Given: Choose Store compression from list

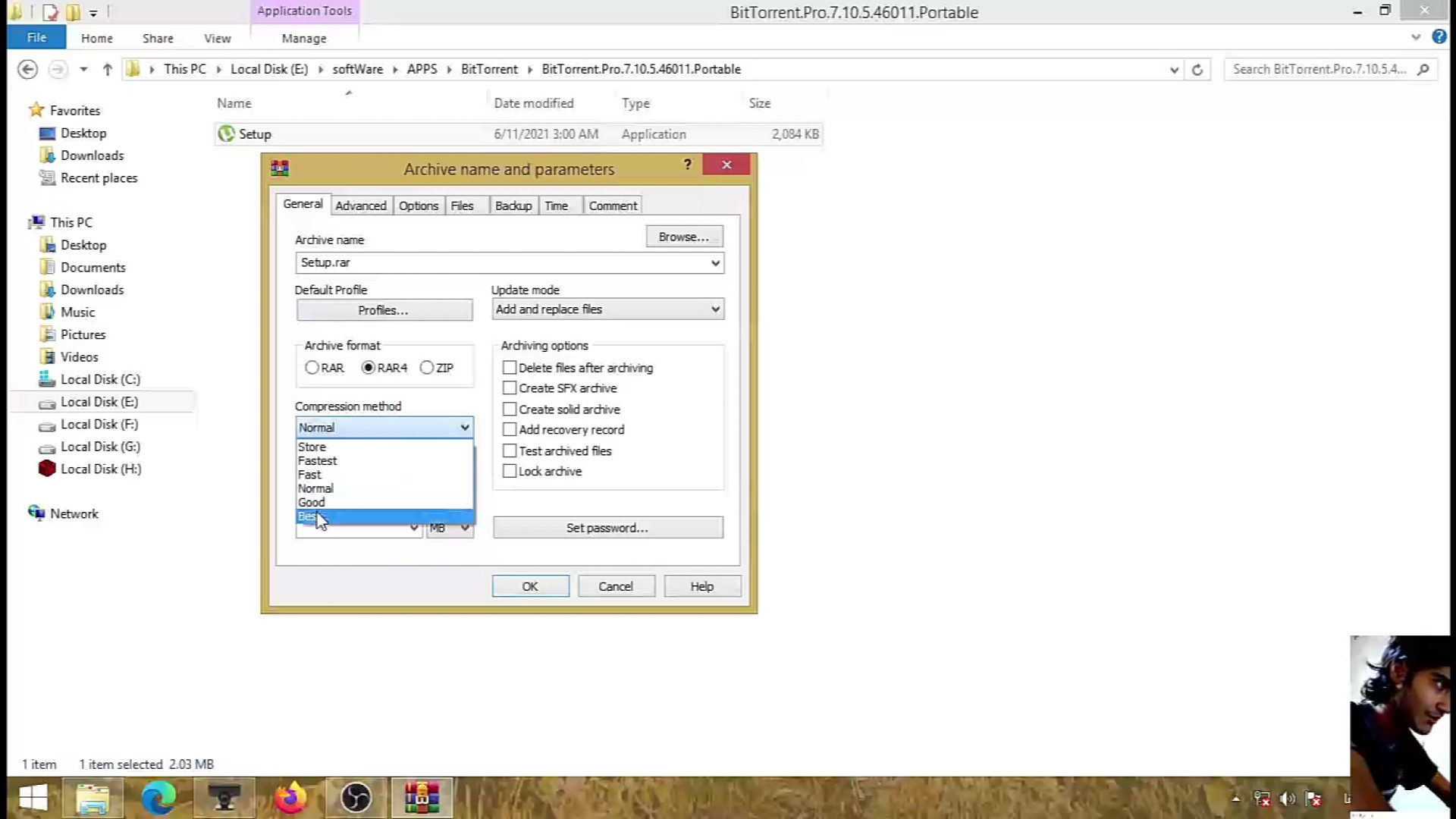Looking at the screenshot, I should [384, 447].
